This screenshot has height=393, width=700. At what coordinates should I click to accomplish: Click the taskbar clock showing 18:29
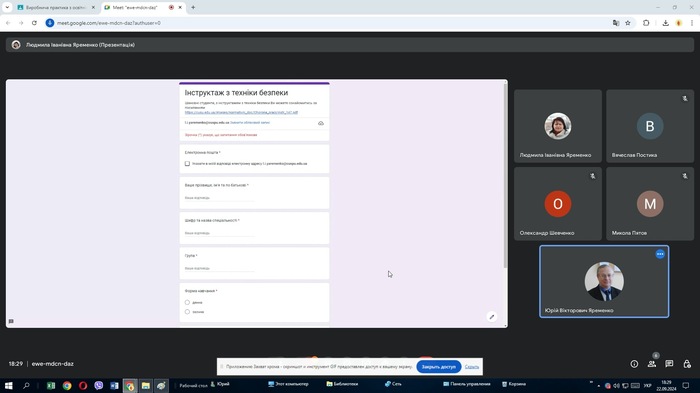[666, 385]
